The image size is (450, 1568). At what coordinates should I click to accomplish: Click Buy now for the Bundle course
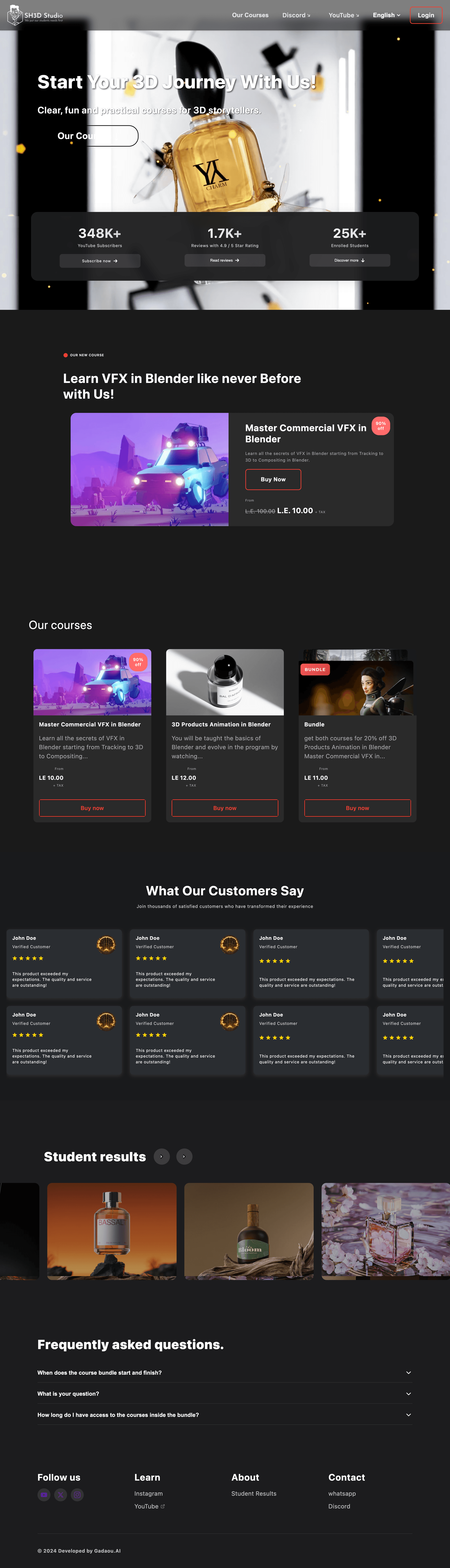[x=357, y=808]
